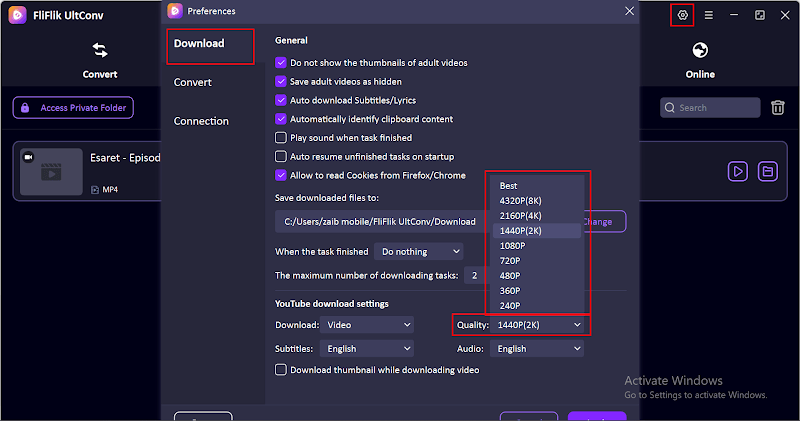The width and height of the screenshot is (800, 421).
Task: Enable Download thumbnail while downloading video
Action: [281, 369]
